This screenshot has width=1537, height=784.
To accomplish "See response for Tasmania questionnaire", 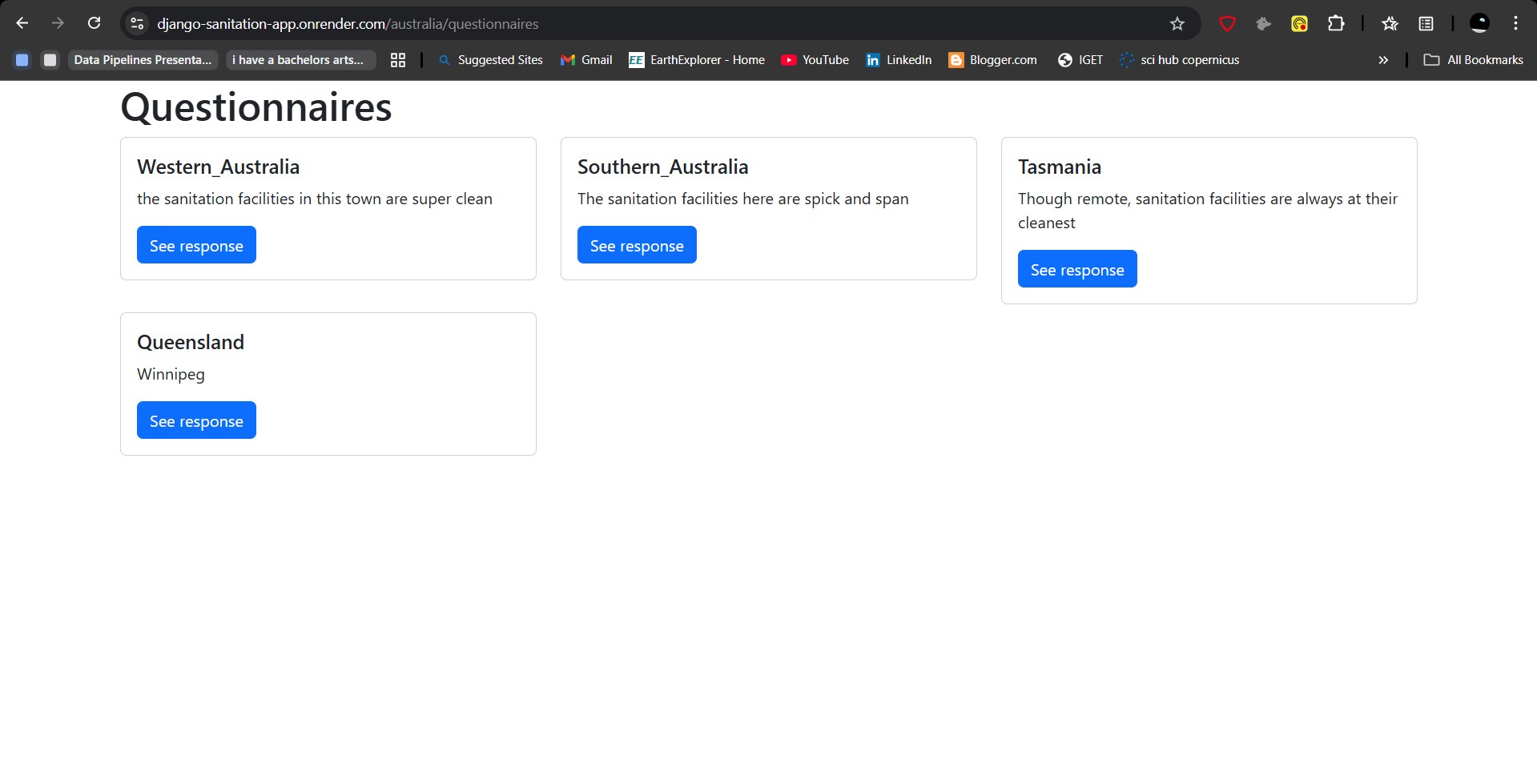I will (x=1076, y=269).
